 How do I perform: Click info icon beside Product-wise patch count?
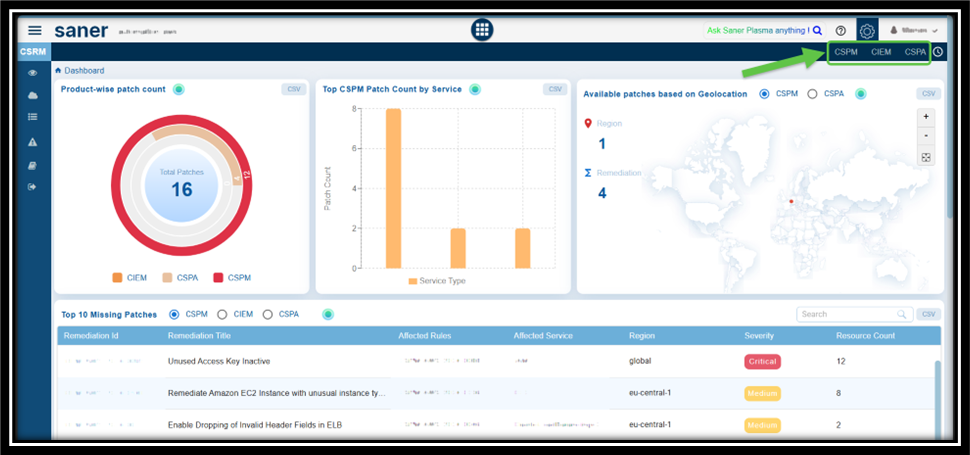tap(178, 89)
